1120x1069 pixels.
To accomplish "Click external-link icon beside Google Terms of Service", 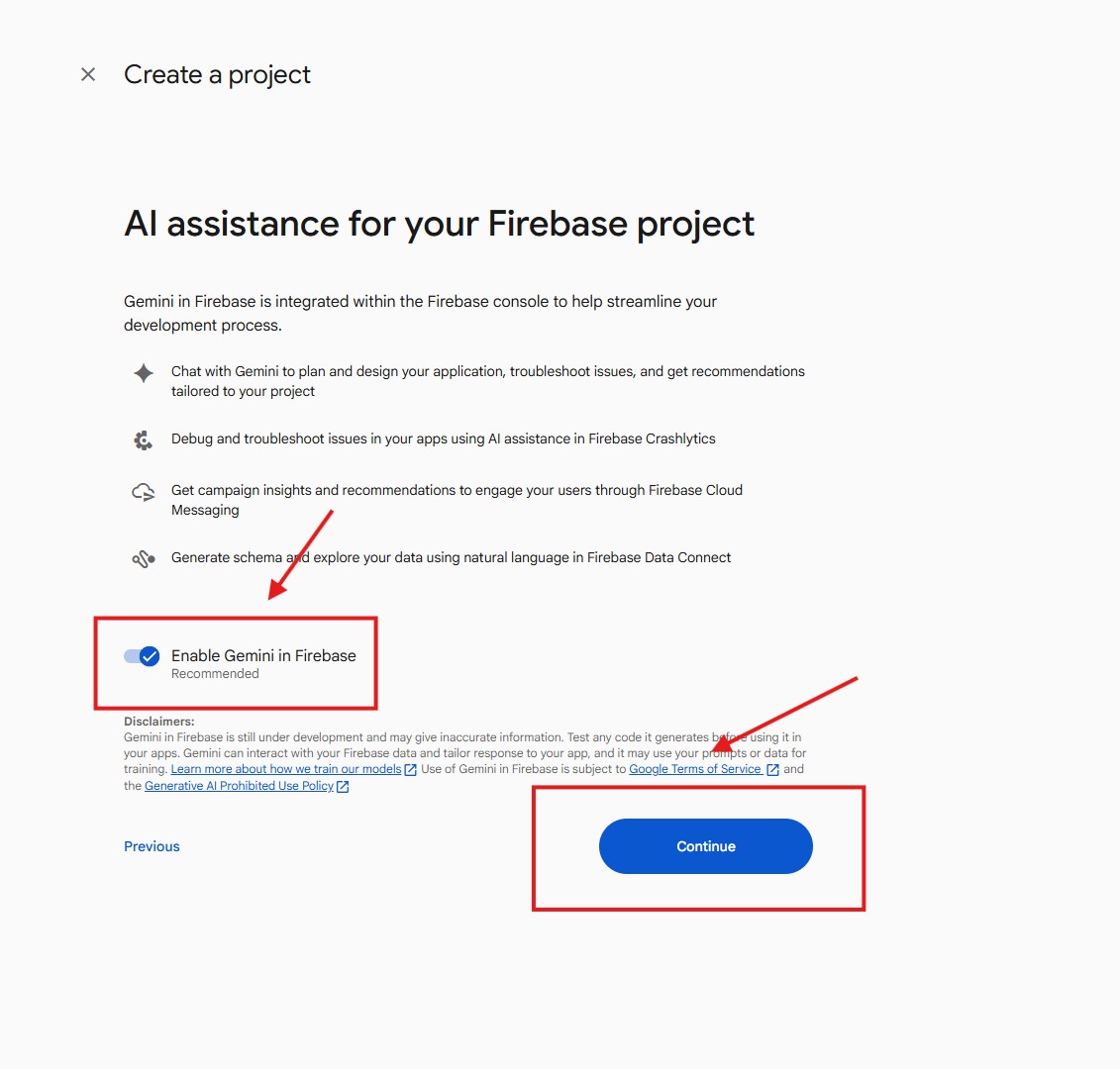I will point(773,770).
